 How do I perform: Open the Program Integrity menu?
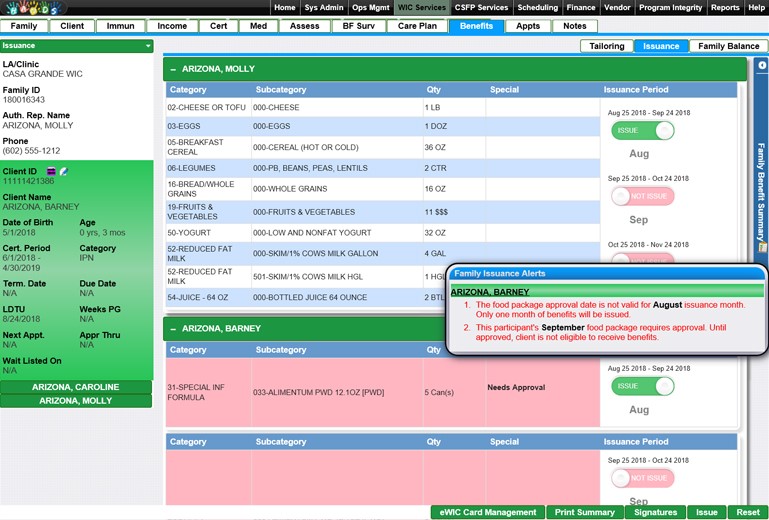click(671, 7)
